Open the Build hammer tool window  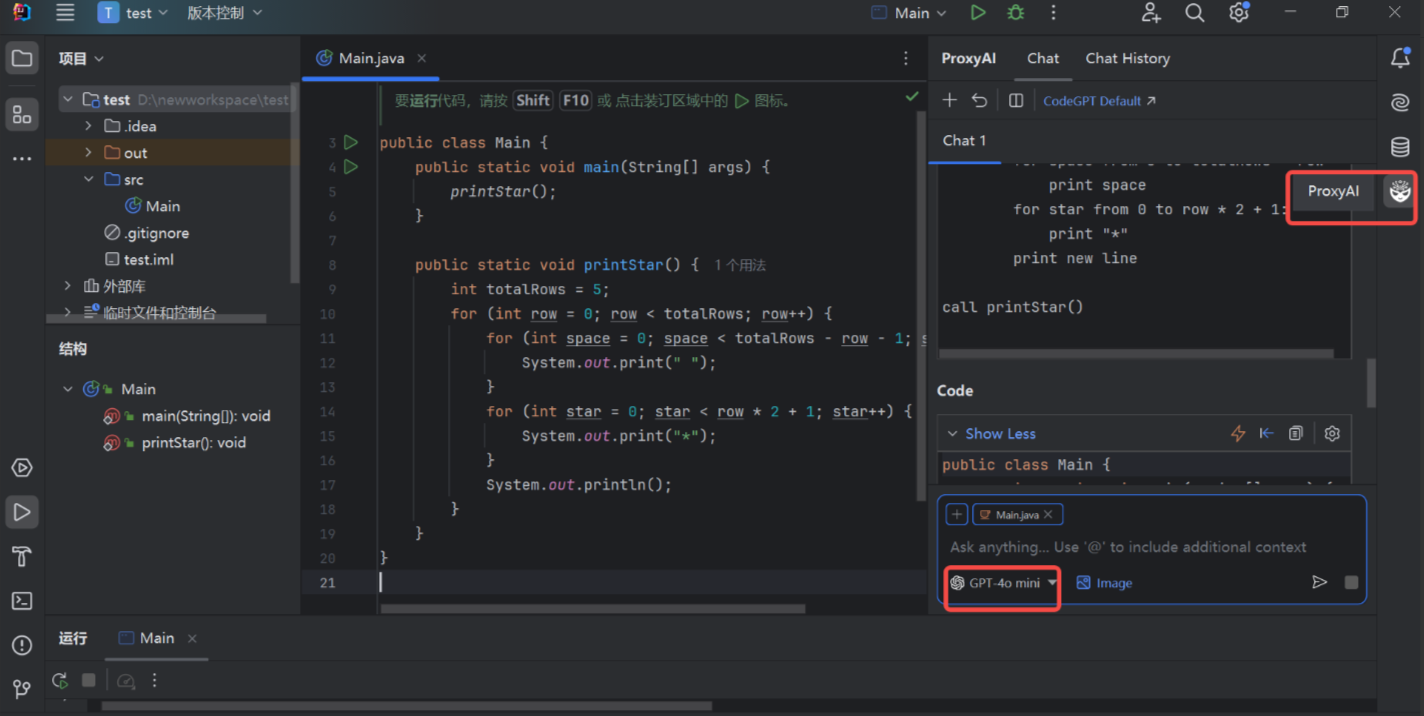(22, 557)
